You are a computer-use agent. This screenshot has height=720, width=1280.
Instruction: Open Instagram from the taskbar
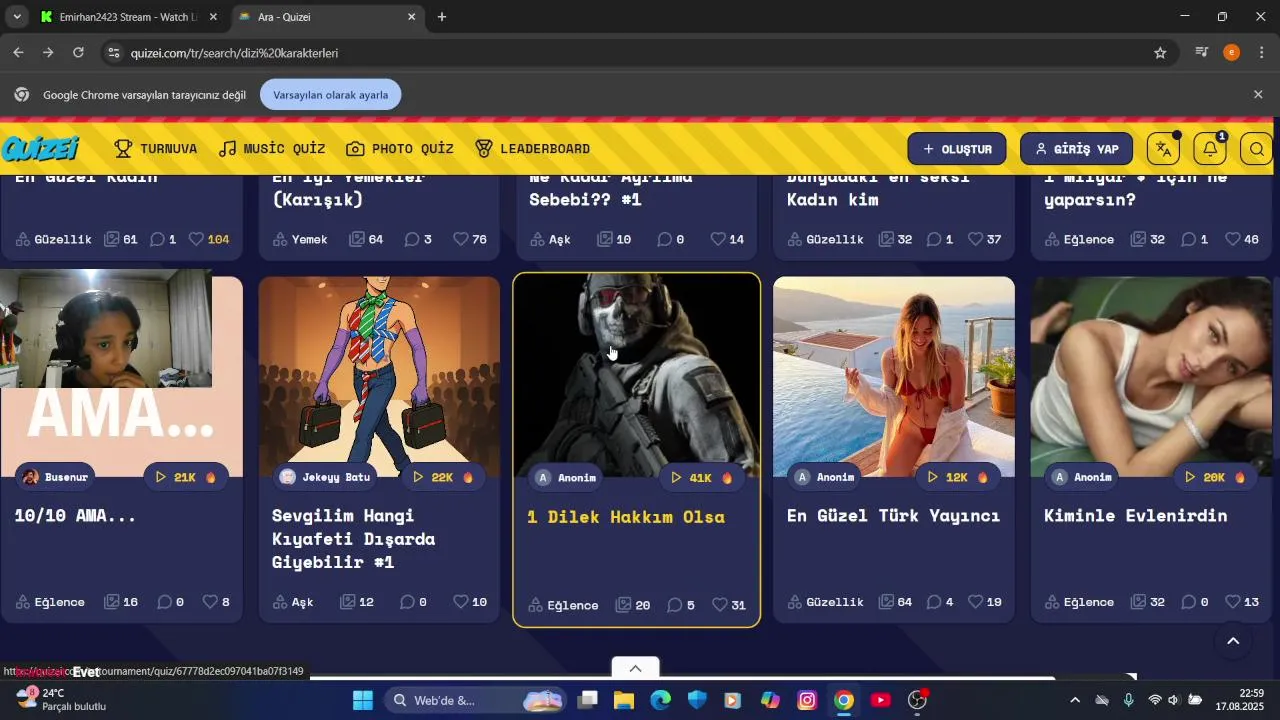[x=807, y=700]
